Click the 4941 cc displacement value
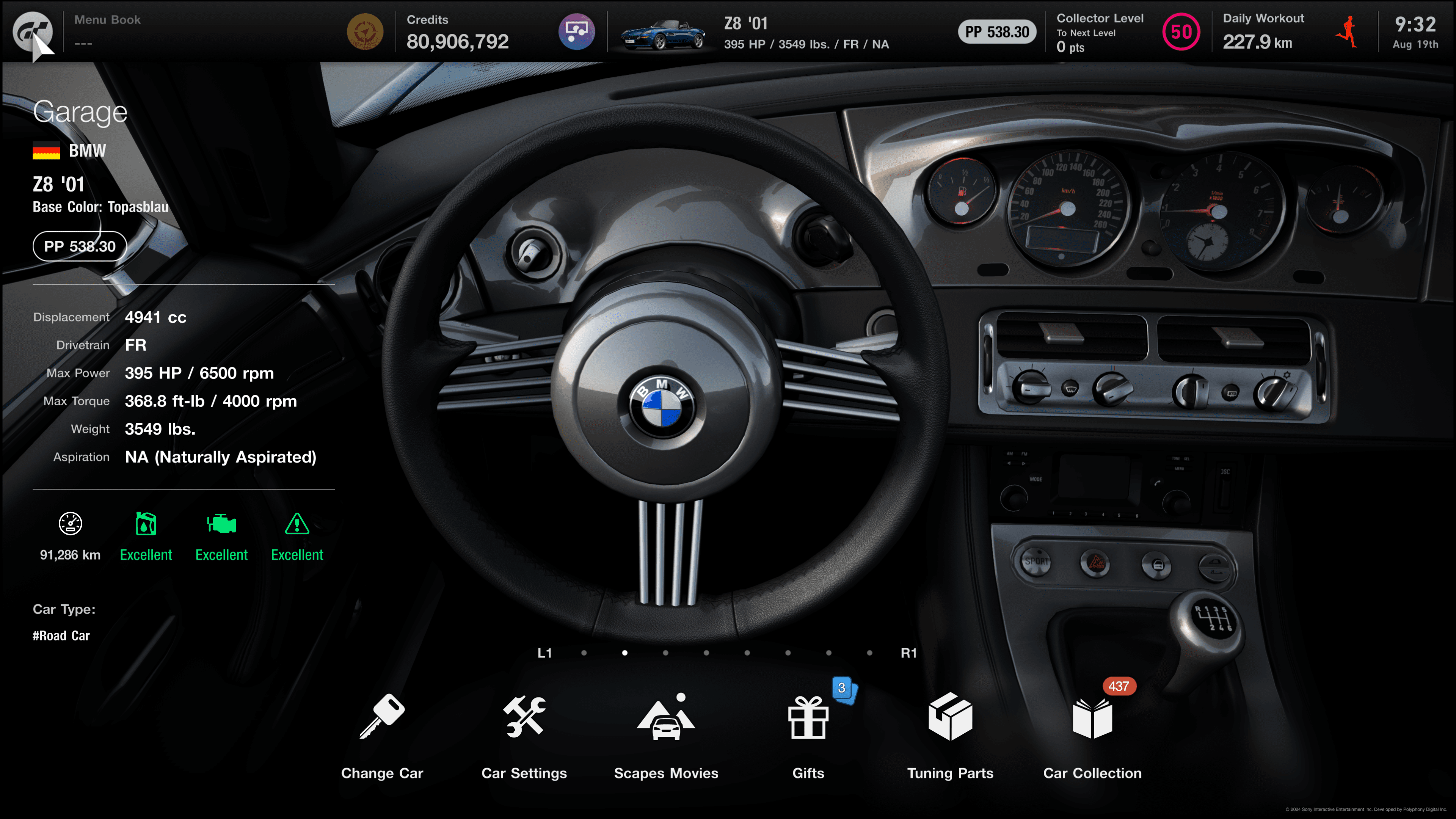 coord(155,317)
